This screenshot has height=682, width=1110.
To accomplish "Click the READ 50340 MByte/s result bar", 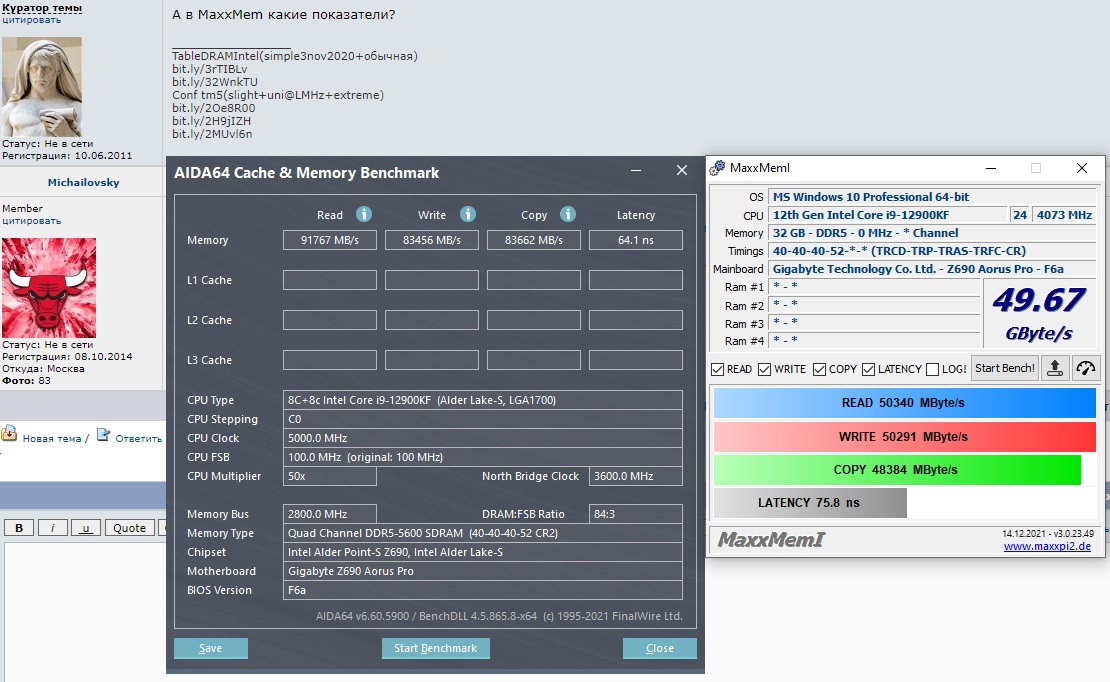I will (x=905, y=403).
